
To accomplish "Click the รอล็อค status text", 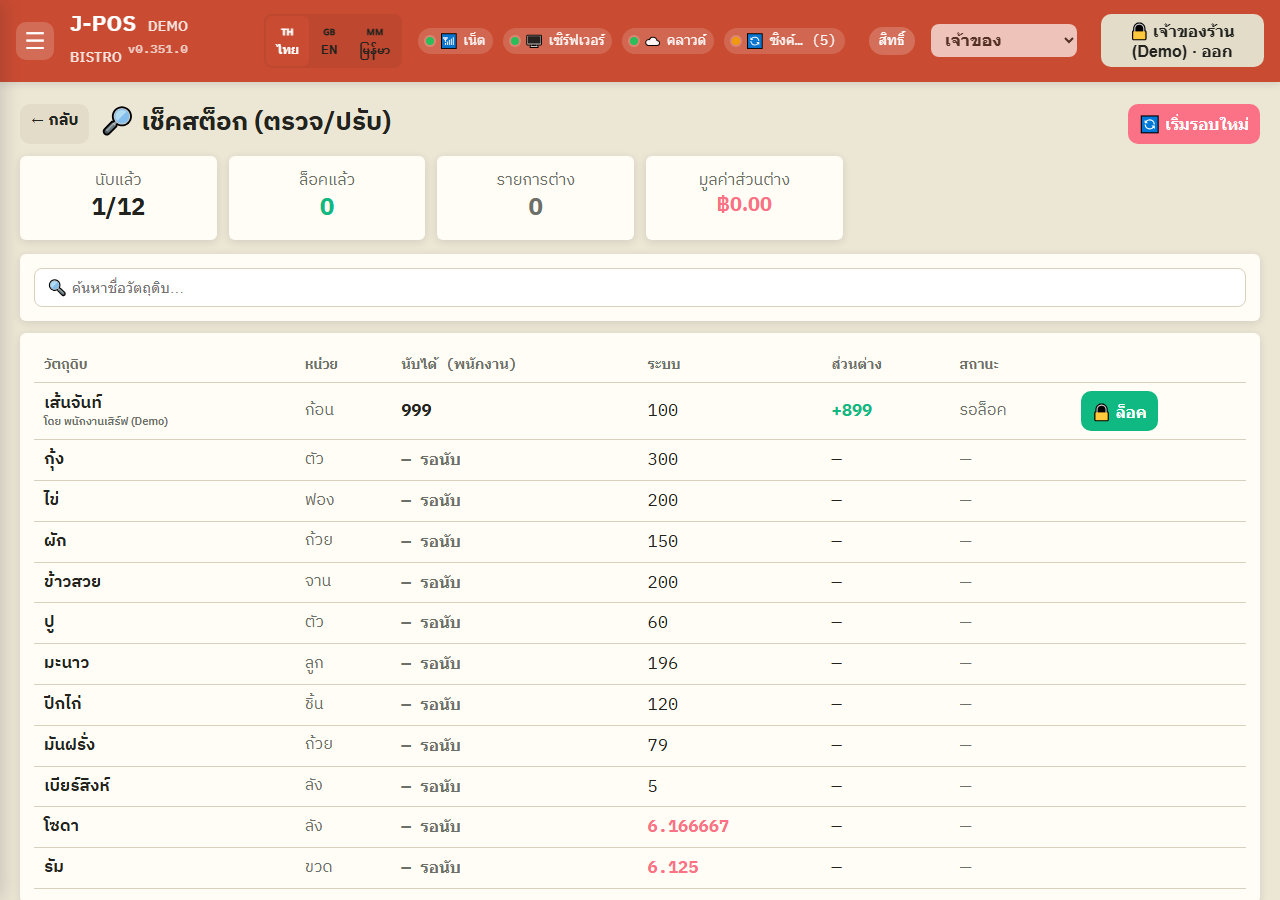I will pos(983,410).
